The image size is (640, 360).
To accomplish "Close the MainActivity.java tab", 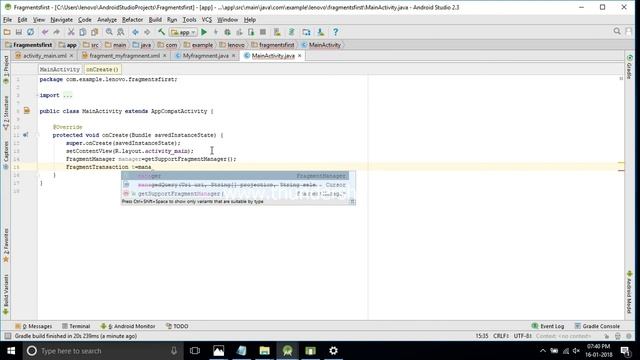I will pyautogui.click(x=300, y=56).
